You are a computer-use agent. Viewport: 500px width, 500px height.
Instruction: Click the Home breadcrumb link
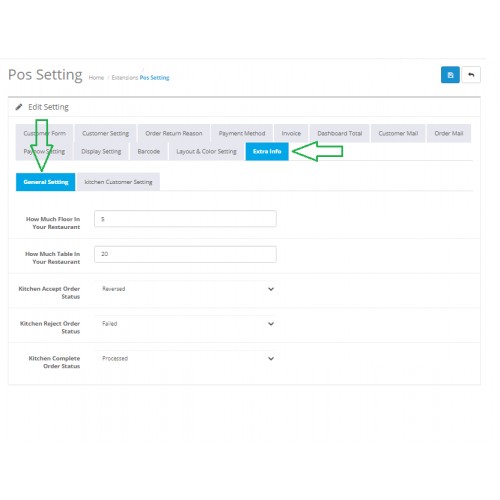click(96, 78)
